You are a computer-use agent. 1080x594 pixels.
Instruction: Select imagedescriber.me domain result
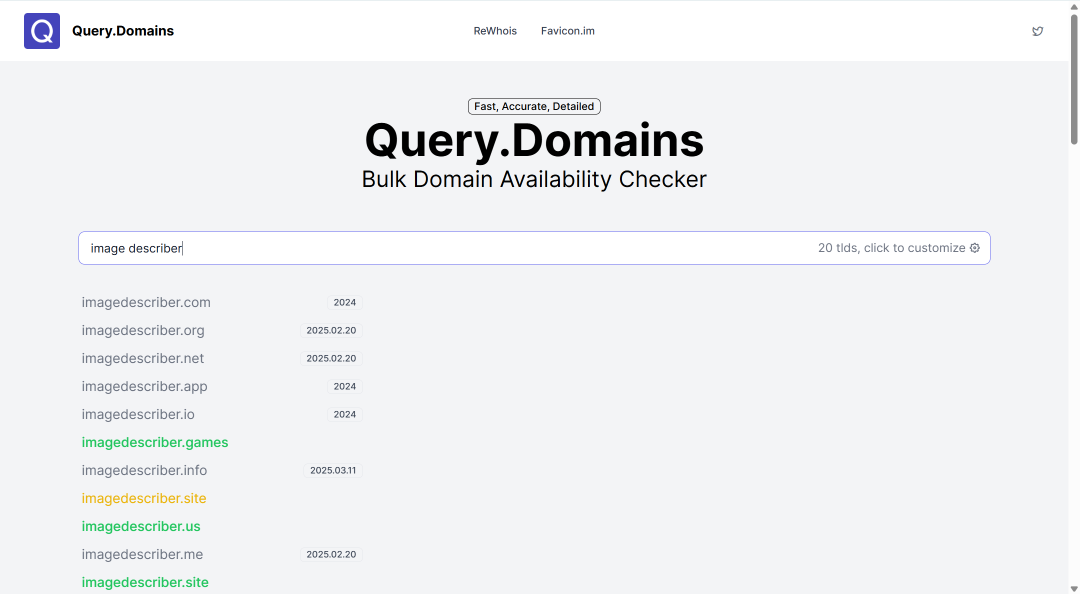click(x=142, y=555)
